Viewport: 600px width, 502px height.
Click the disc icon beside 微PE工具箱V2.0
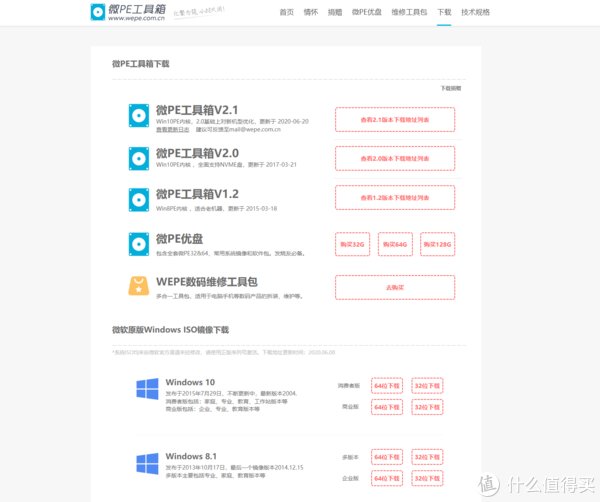coord(139,158)
